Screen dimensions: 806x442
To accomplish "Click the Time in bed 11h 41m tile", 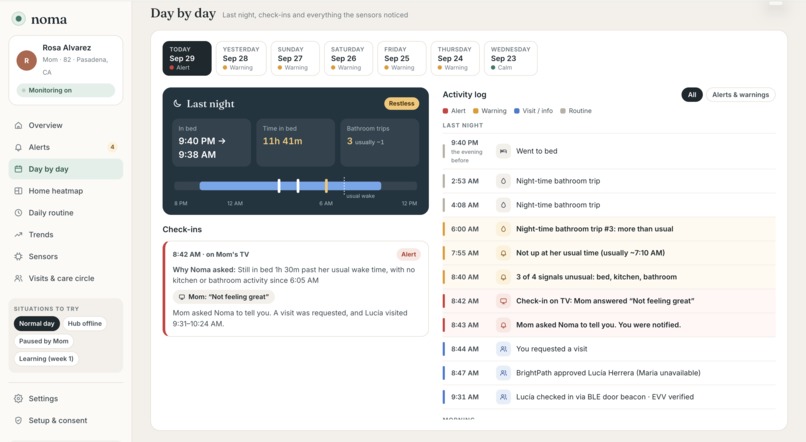I will click(296, 143).
